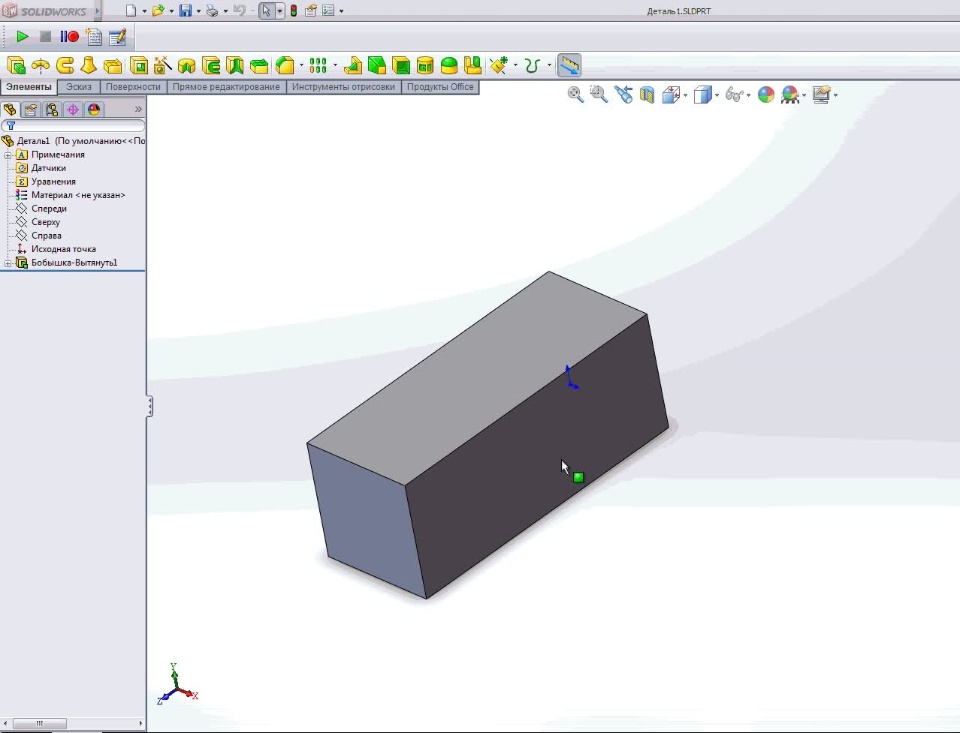
Task: Open the PropertyManager panel tab
Action: tap(31, 110)
